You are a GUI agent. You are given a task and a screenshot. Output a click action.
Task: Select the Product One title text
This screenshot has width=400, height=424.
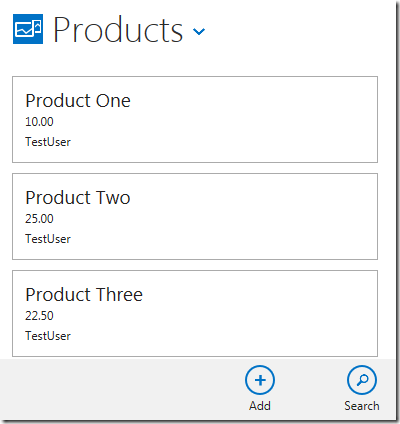click(78, 101)
